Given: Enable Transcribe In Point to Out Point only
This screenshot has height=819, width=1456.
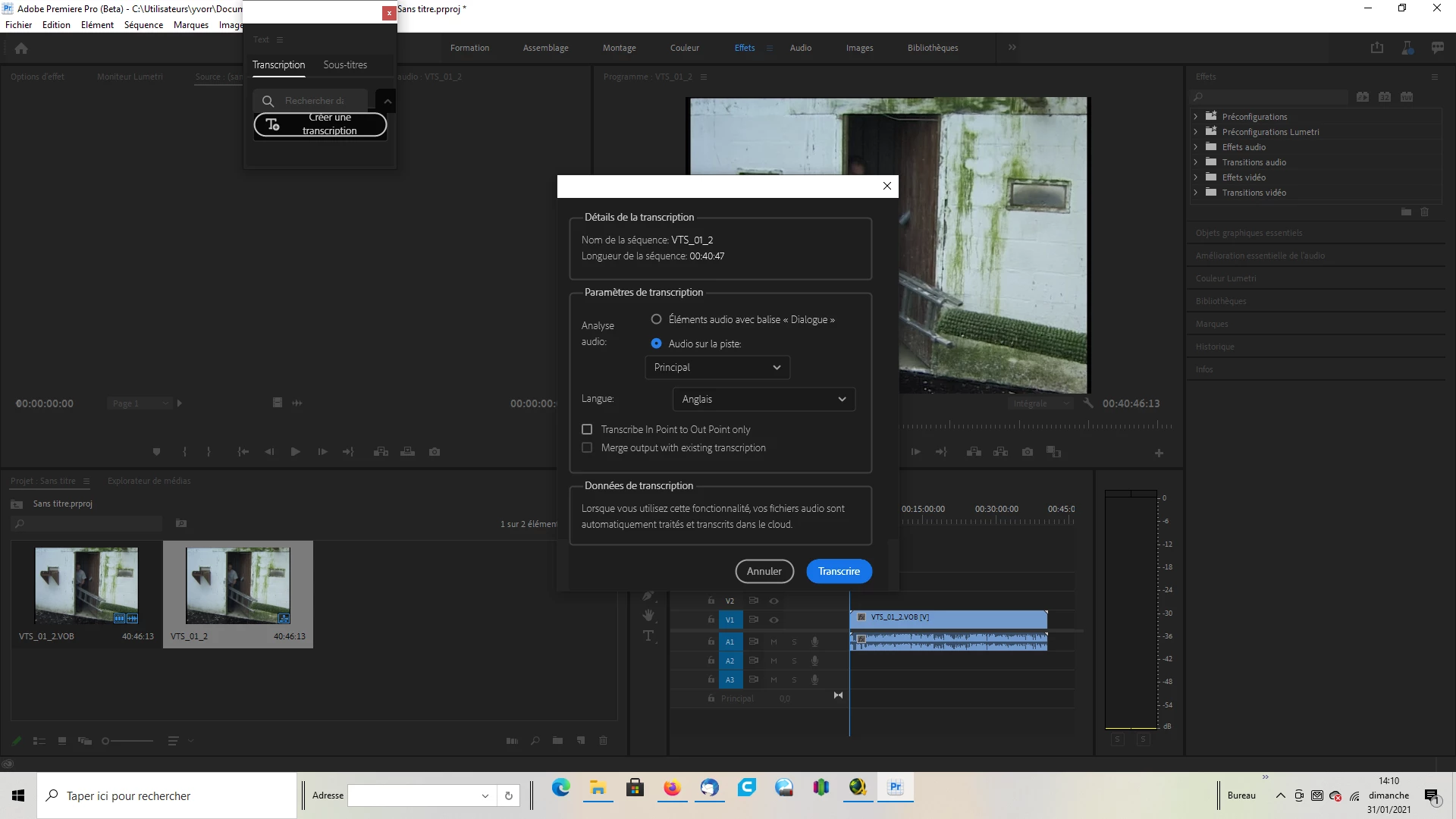Looking at the screenshot, I should [x=587, y=429].
